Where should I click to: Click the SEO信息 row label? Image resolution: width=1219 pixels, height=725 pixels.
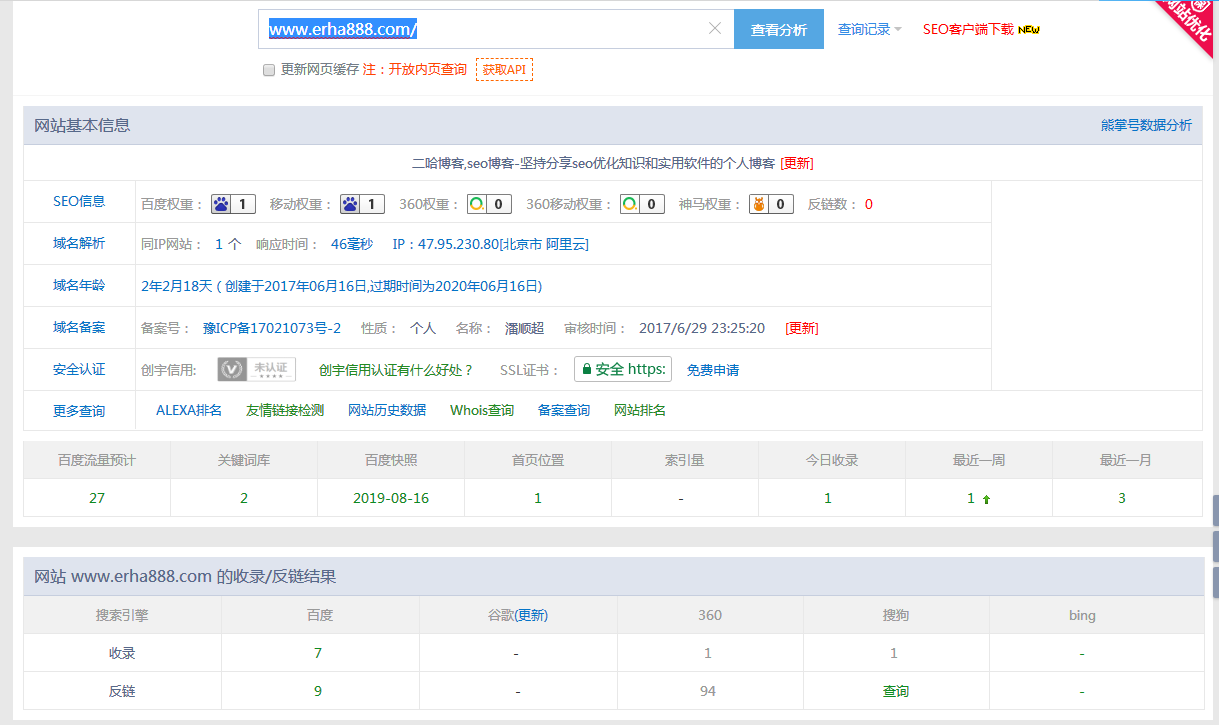[x=79, y=201]
